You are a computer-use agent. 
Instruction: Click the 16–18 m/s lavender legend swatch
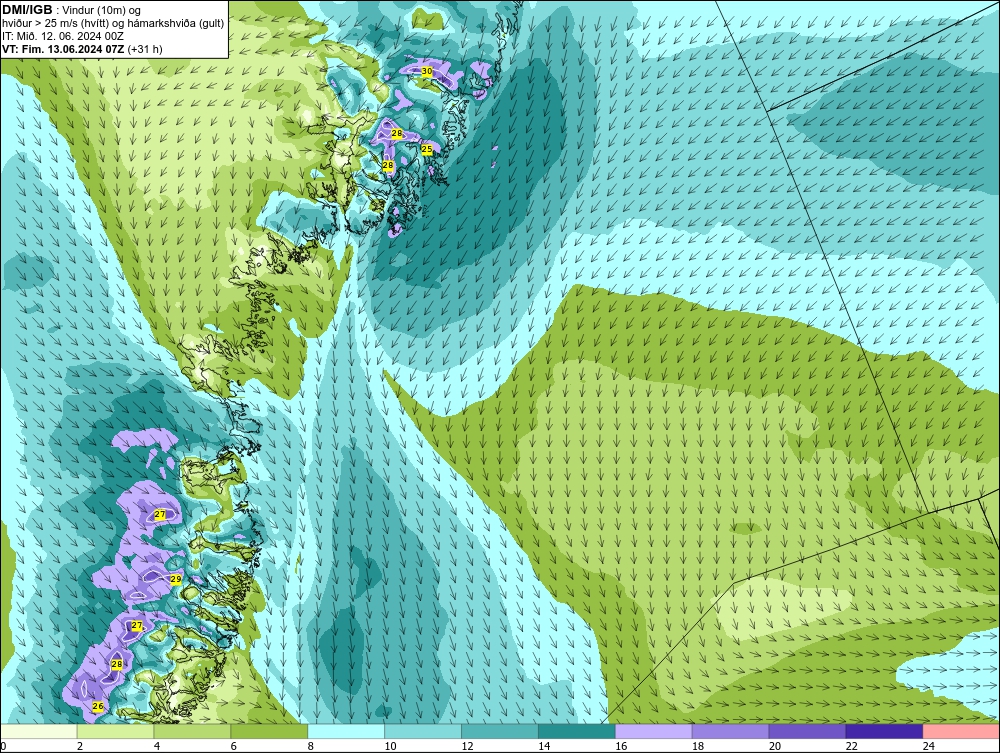(x=654, y=731)
